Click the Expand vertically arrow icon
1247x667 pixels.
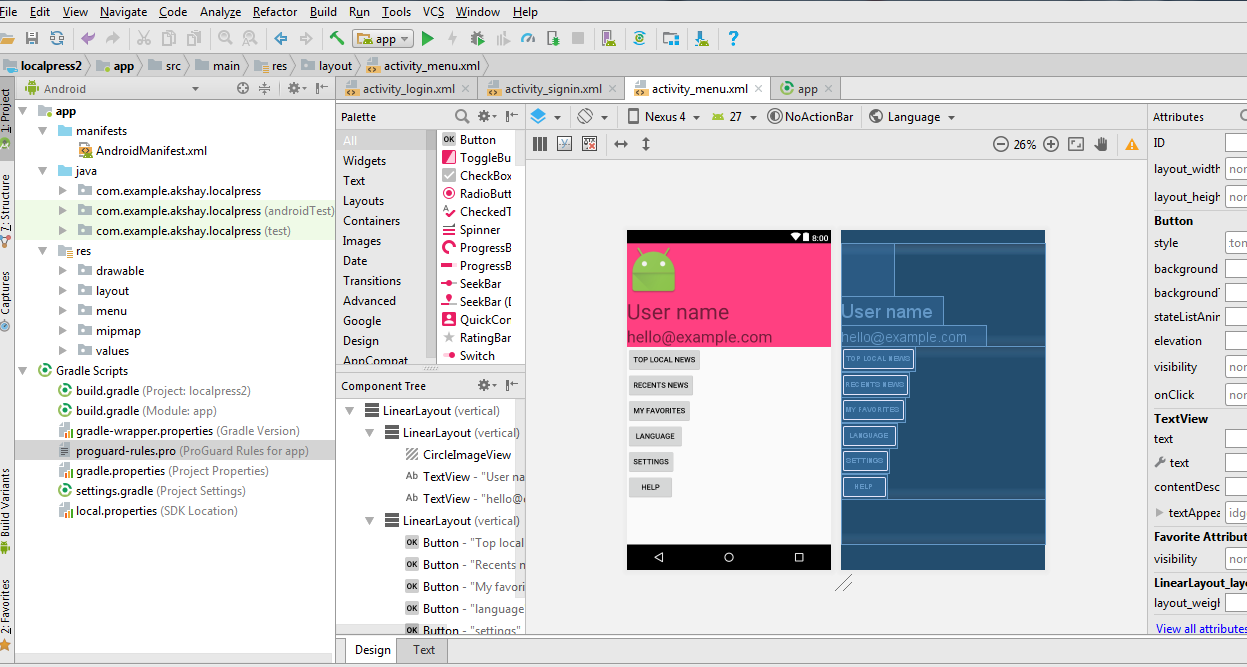point(646,144)
